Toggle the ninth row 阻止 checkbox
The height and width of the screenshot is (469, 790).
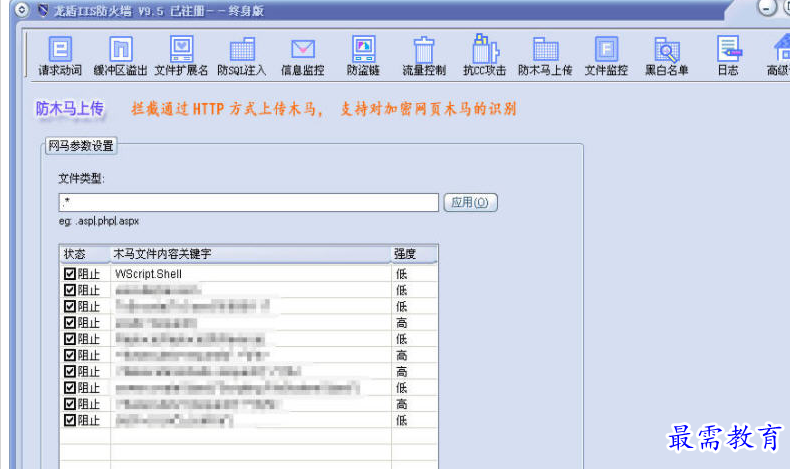(70, 404)
